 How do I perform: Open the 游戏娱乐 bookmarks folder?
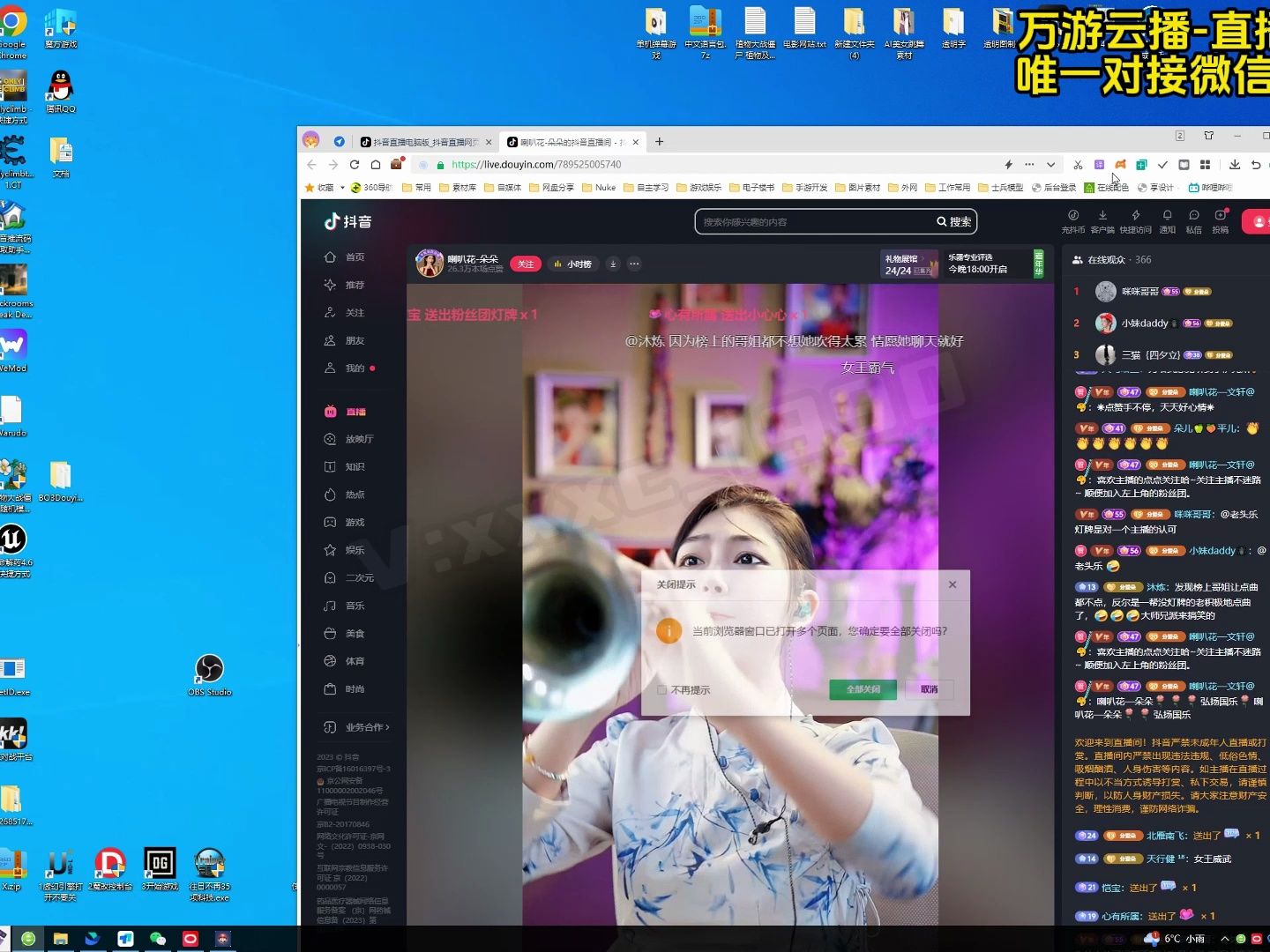tap(699, 188)
